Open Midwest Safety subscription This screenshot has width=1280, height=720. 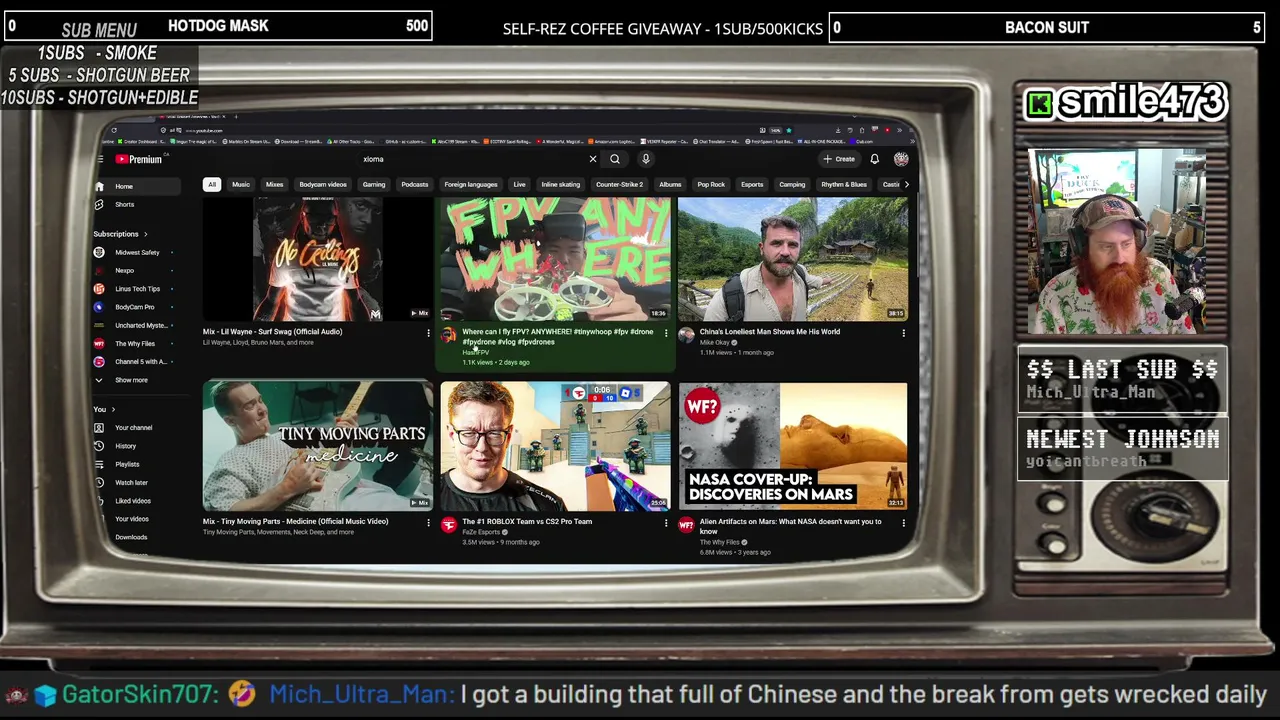135,252
